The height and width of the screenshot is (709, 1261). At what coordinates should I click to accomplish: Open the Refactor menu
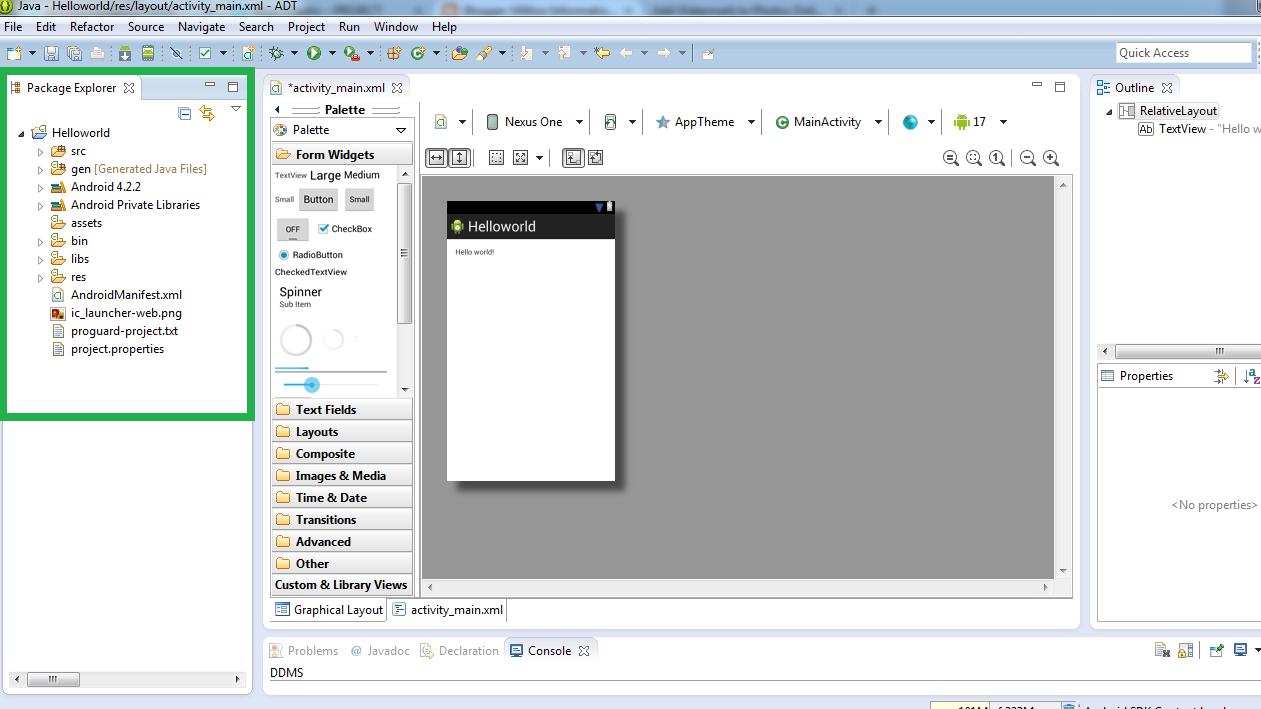click(92, 27)
